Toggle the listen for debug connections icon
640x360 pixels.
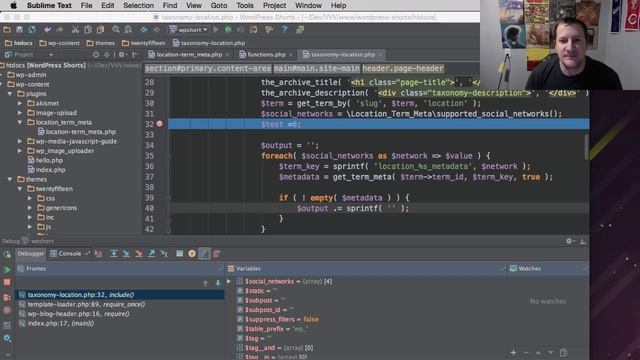[253, 29]
